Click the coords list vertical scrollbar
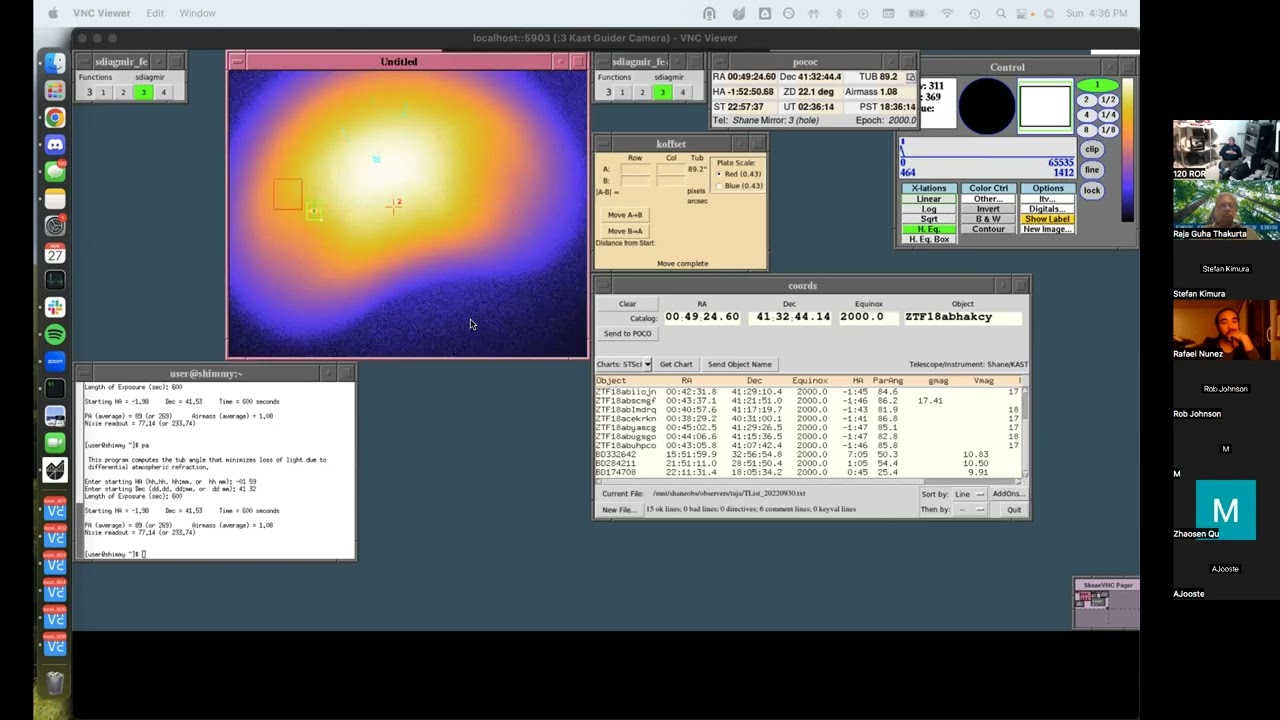 1024,432
